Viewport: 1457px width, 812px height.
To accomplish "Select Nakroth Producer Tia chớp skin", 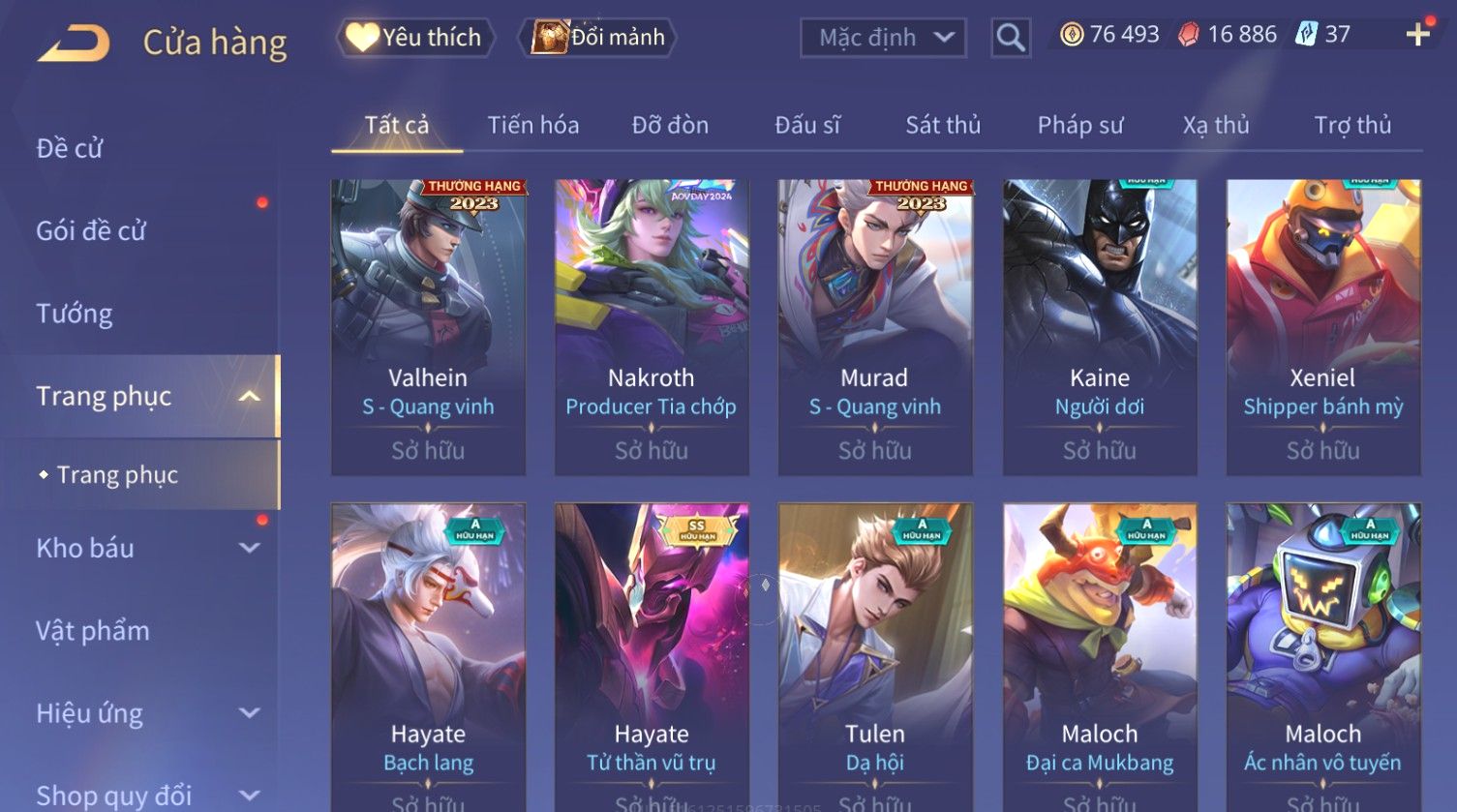I will pyautogui.click(x=652, y=327).
